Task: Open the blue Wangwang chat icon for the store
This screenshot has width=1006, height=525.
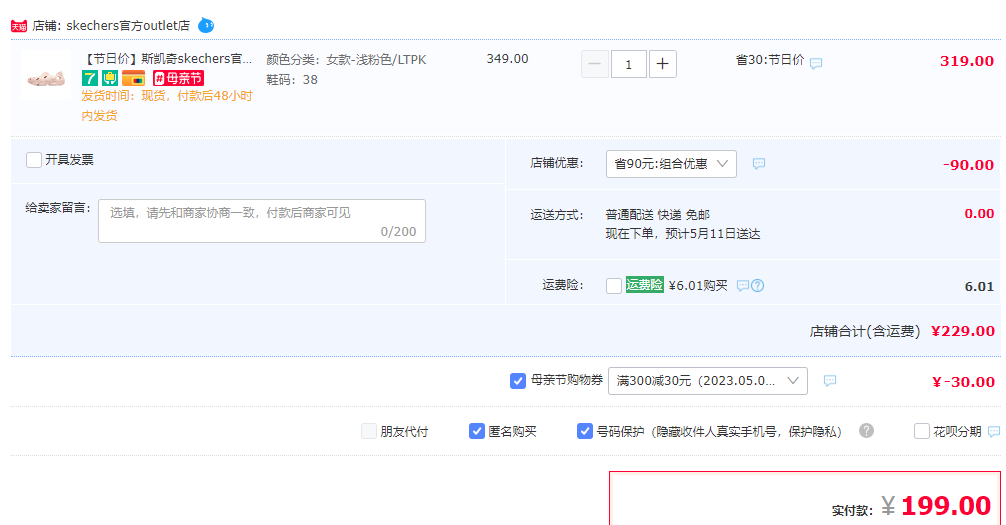Action: click(x=206, y=26)
